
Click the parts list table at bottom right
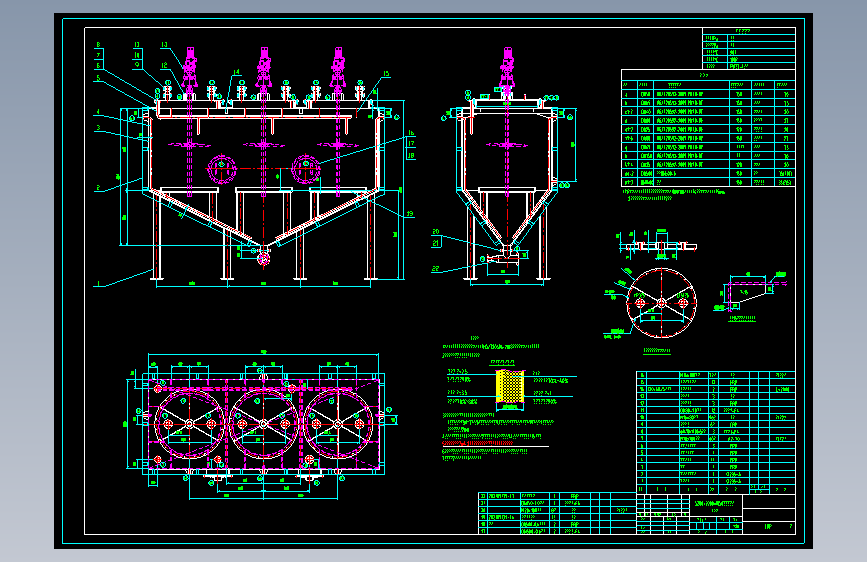[715, 432]
